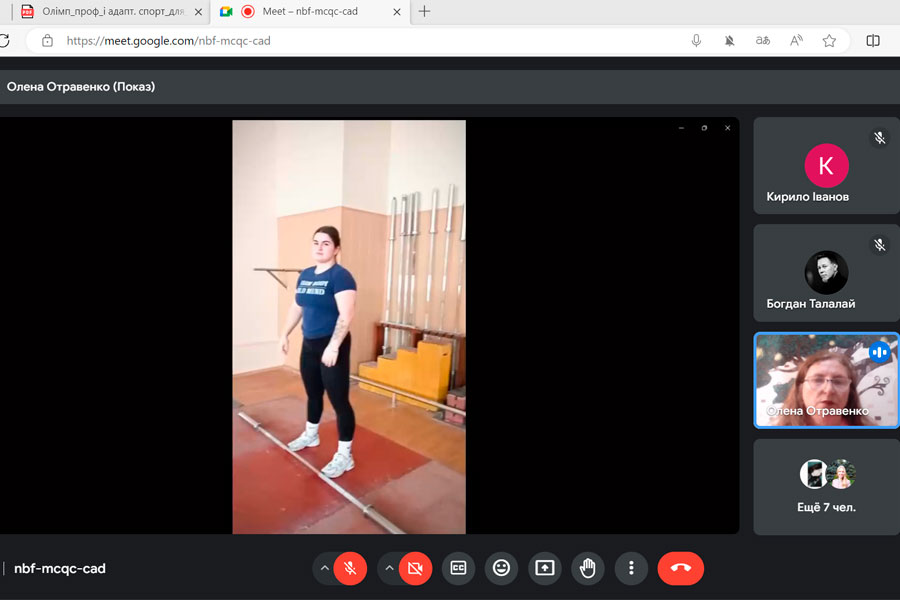Image resolution: width=900 pixels, height=600 pixels.
Task: Open the emoji reactions button
Action: point(501,568)
